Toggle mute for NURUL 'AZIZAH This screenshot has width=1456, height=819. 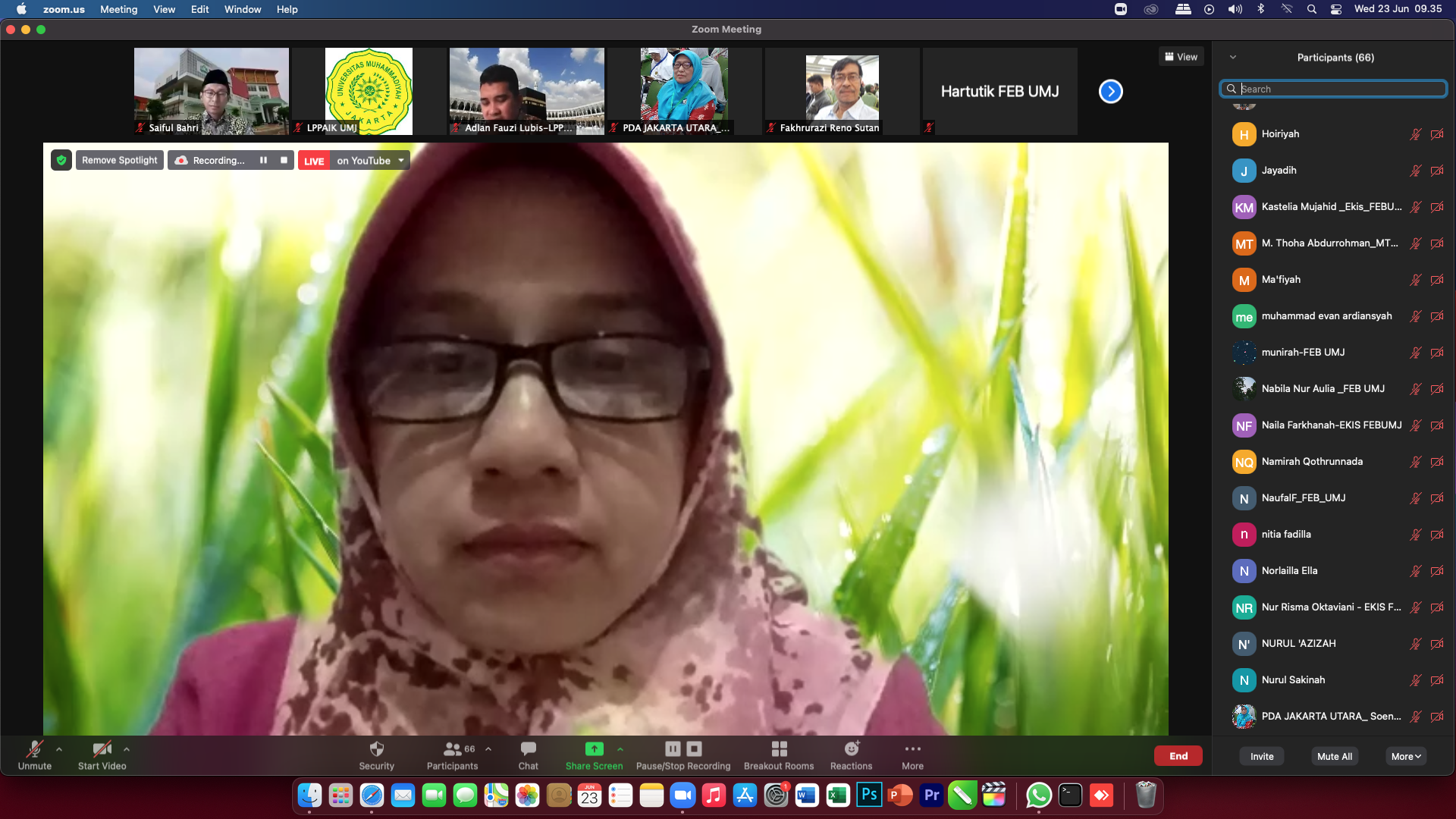coord(1415,644)
